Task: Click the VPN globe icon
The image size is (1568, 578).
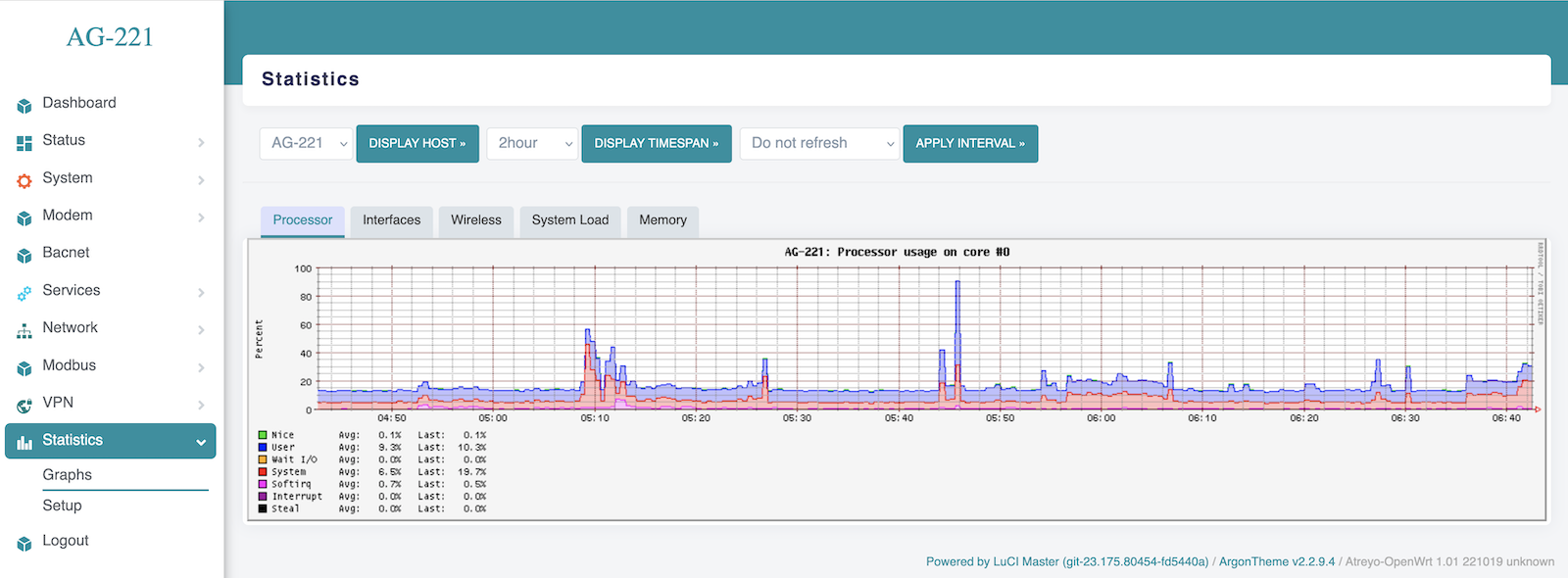Action: pyautogui.click(x=24, y=405)
